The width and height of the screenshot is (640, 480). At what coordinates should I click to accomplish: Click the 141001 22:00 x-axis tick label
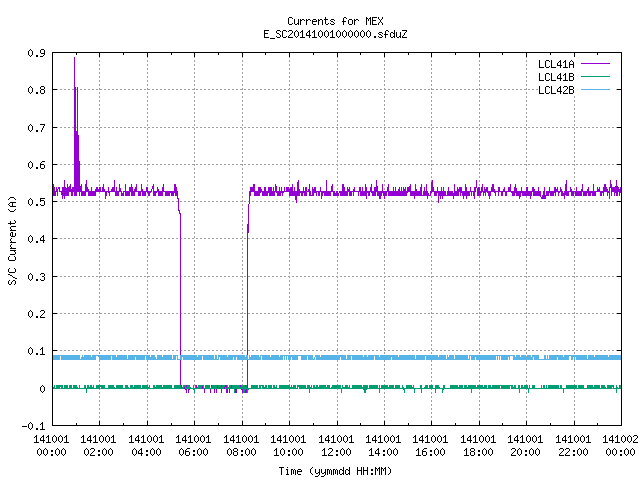[573, 446]
